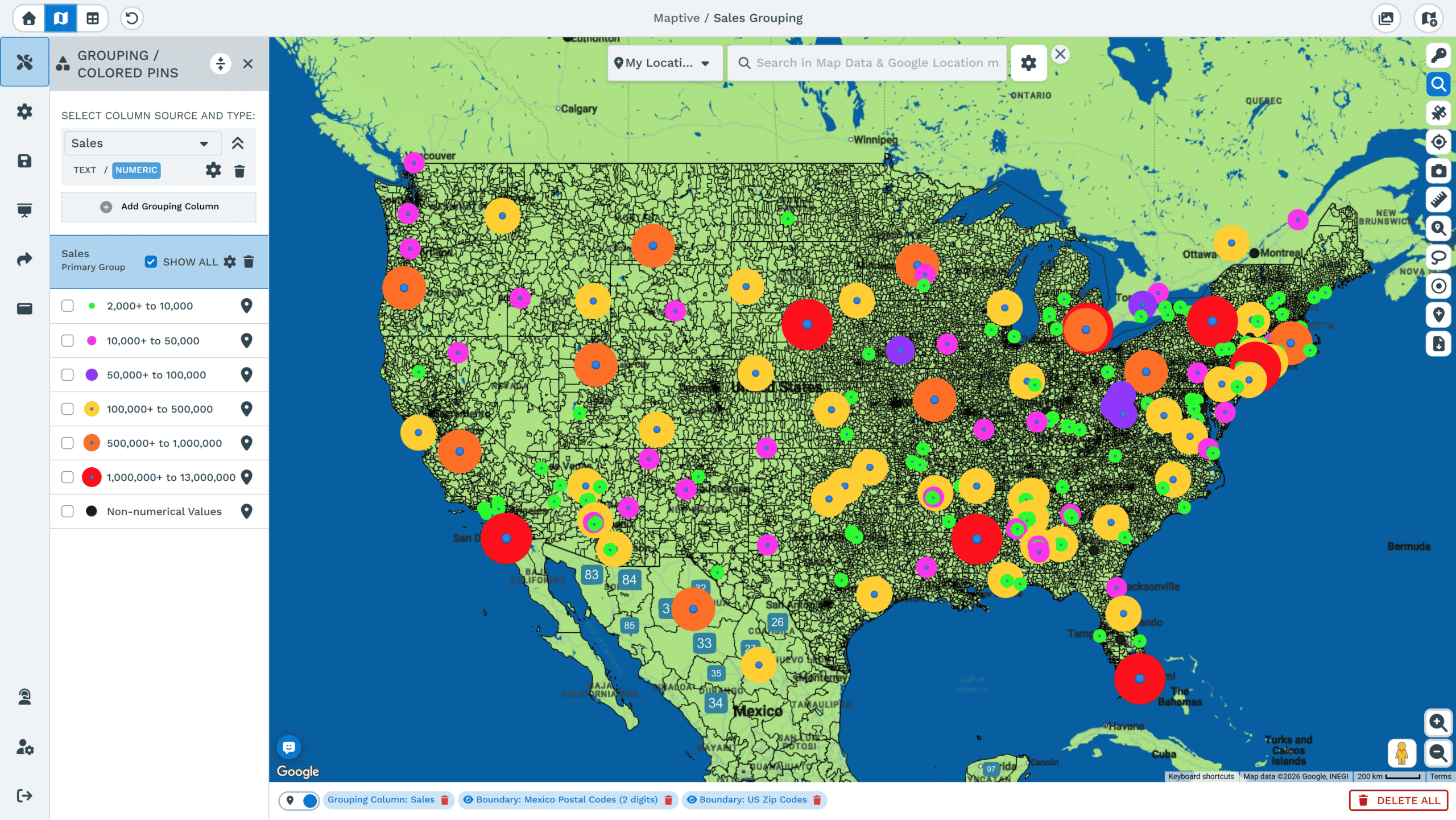Open the column range settings gear
This screenshot has height=820, width=1456.
point(213,170)
